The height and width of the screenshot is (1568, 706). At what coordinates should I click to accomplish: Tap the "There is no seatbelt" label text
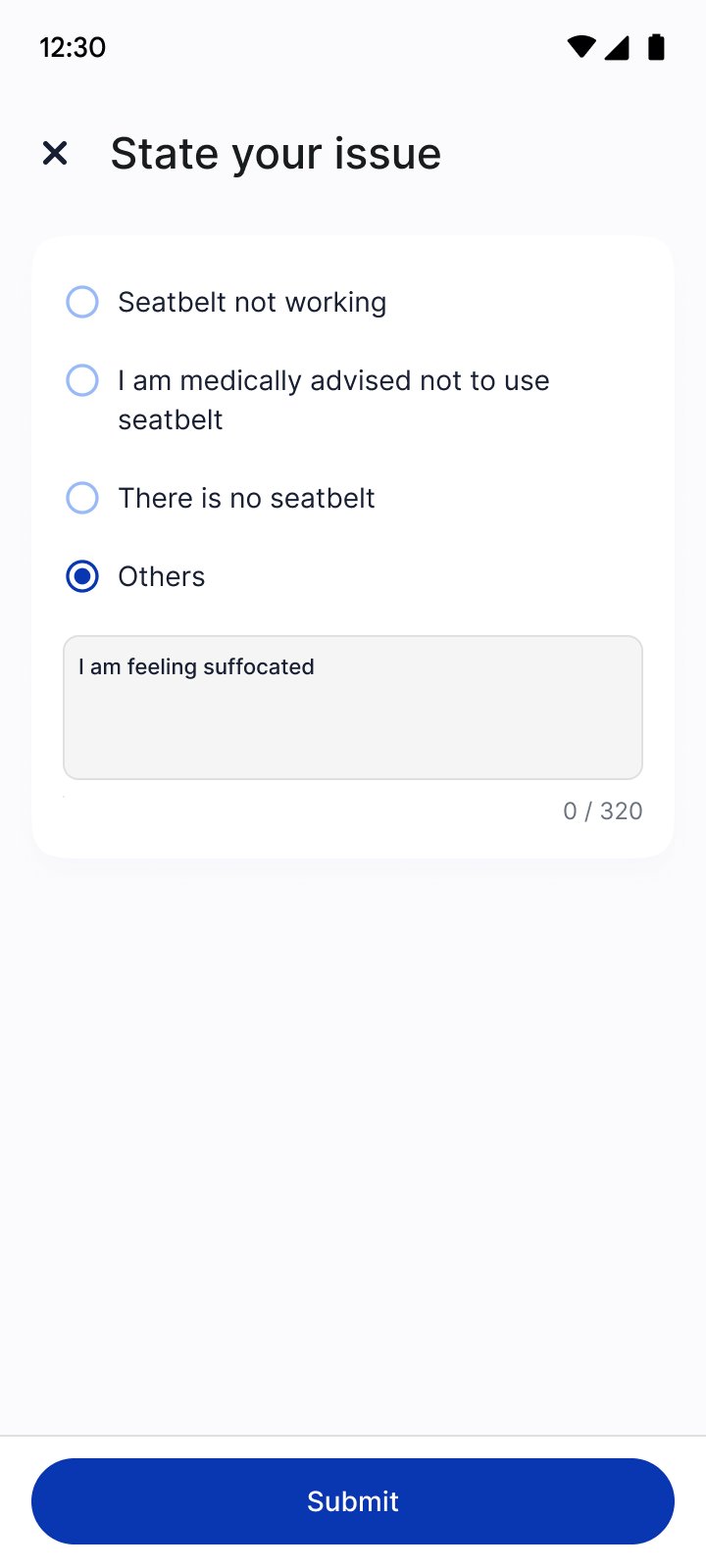click(x=246, y=498)
